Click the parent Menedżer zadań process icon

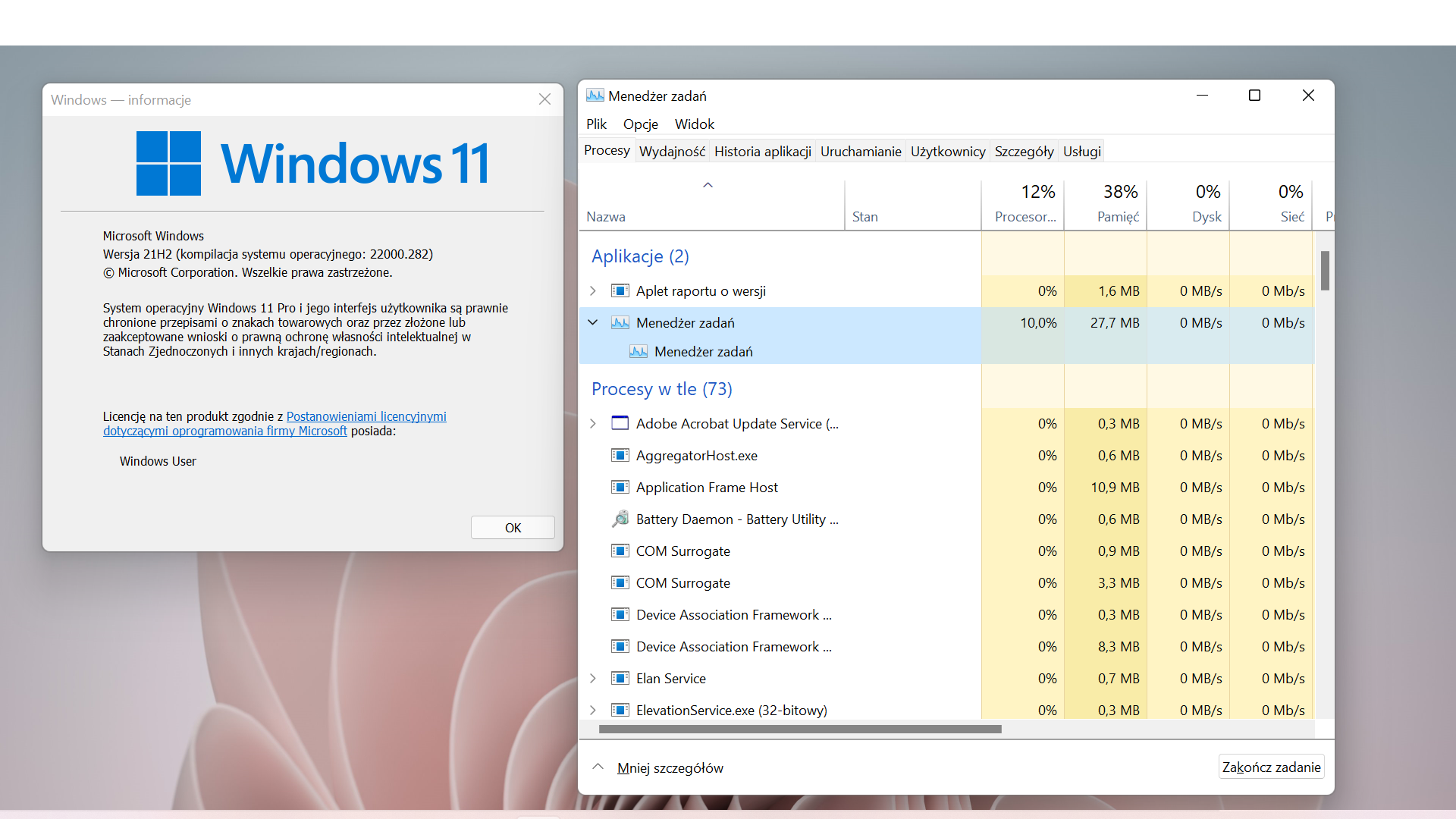[x=620, y=323]
